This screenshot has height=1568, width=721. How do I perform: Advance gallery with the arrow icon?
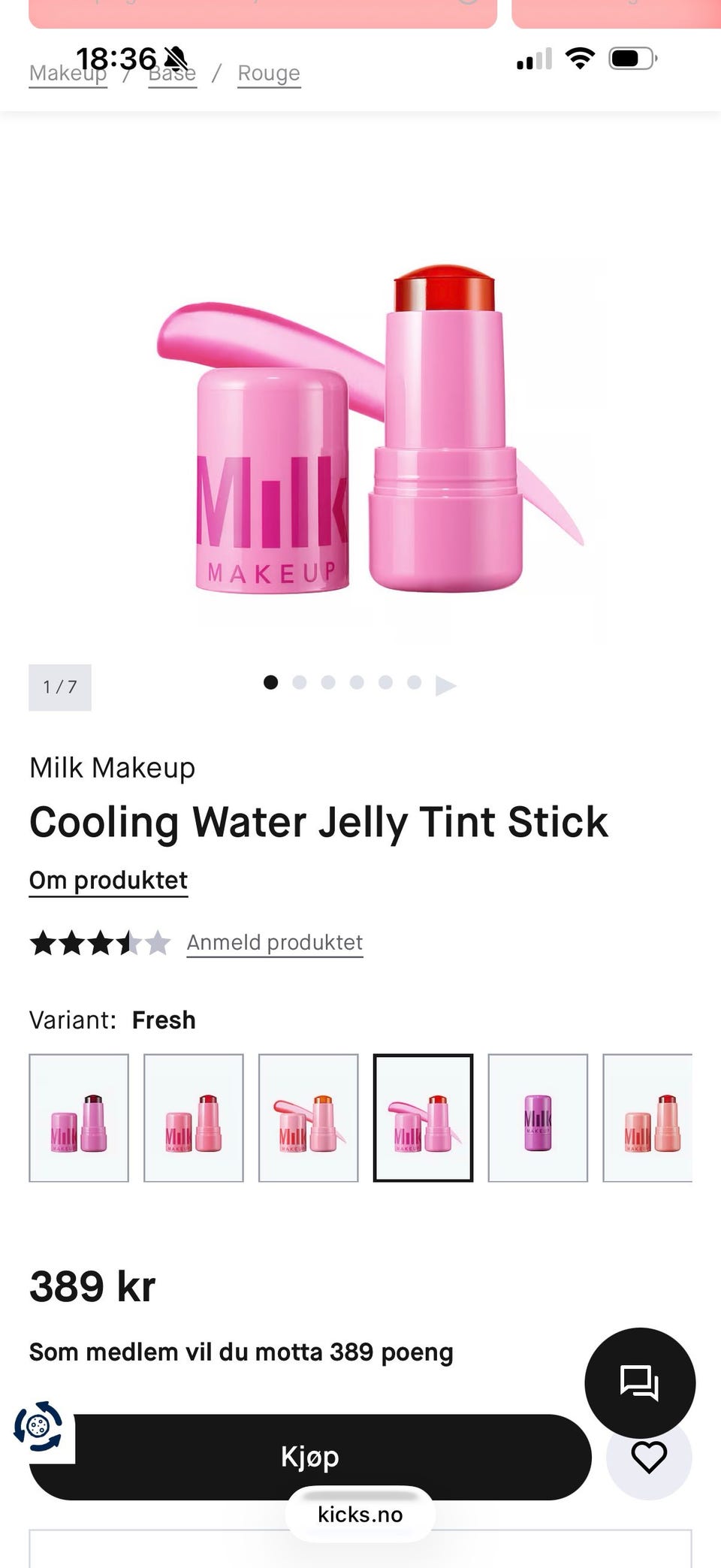point(445,685)
